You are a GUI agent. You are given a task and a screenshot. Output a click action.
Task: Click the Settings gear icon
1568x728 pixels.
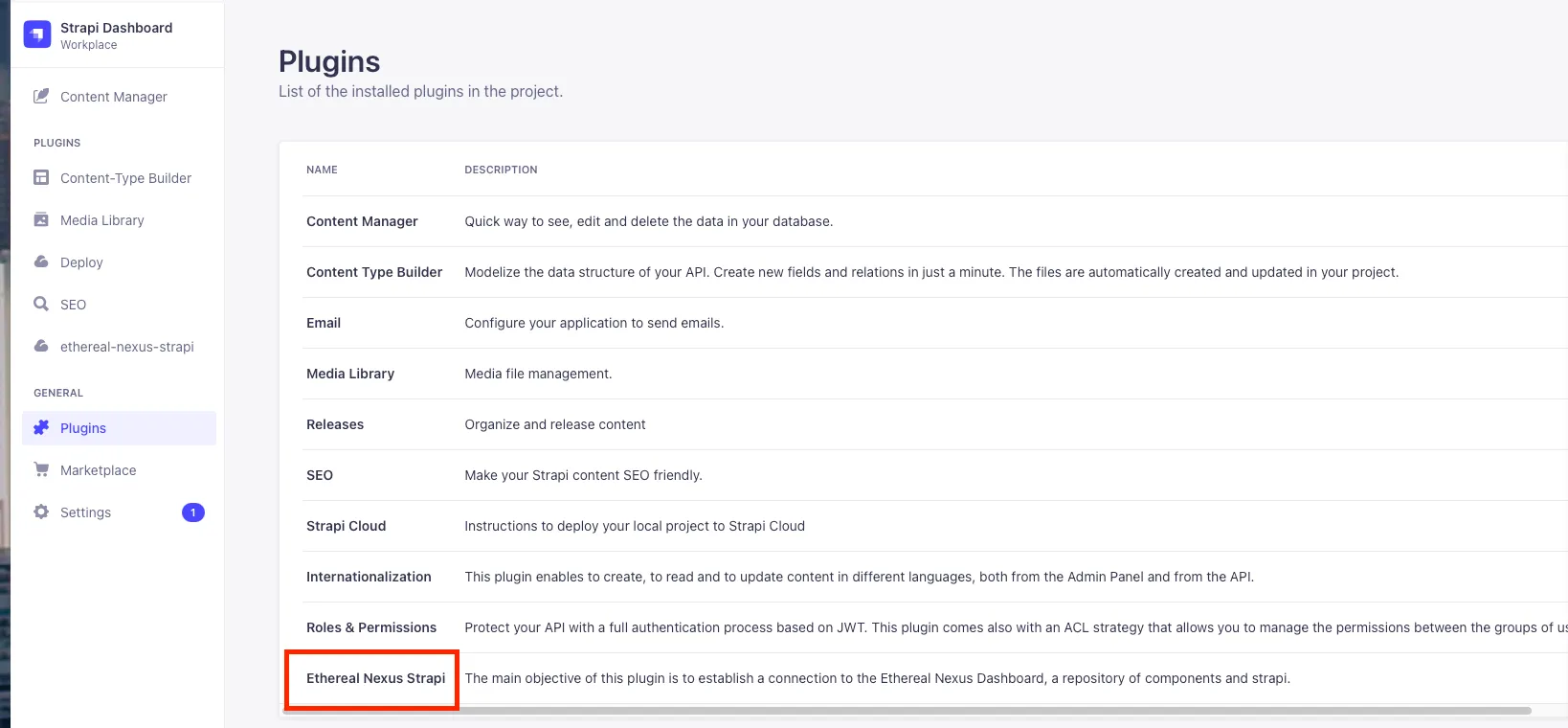(41, 512)
